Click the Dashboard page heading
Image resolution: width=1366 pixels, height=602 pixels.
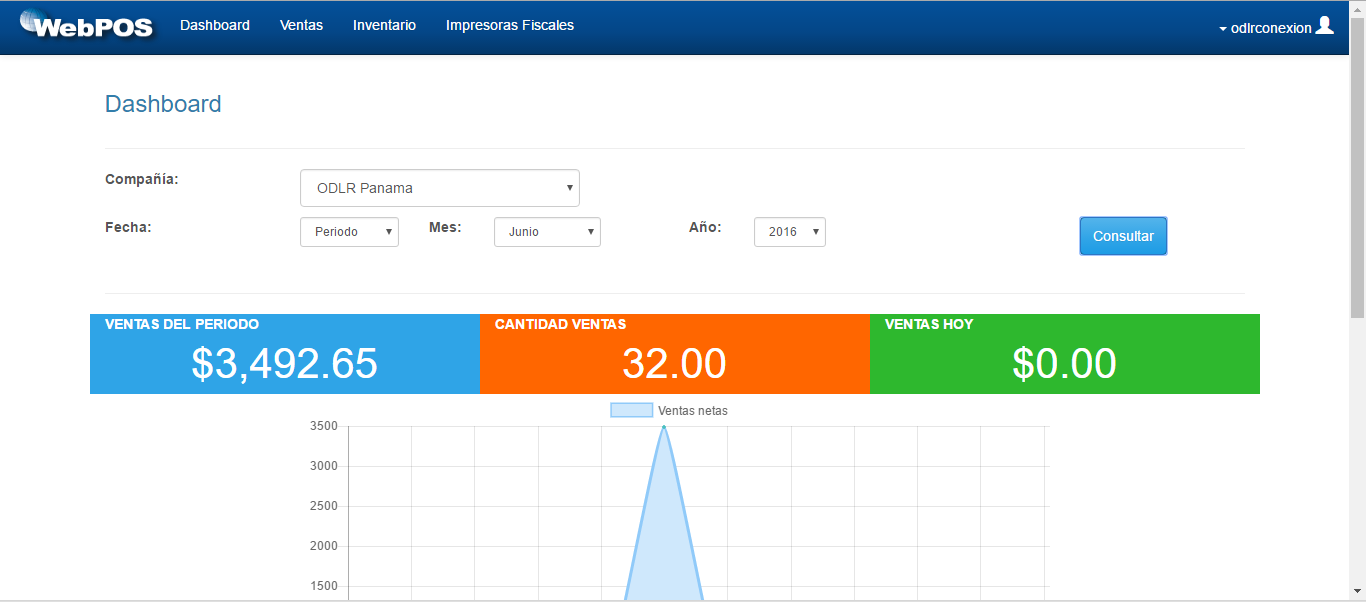point(163,103)
